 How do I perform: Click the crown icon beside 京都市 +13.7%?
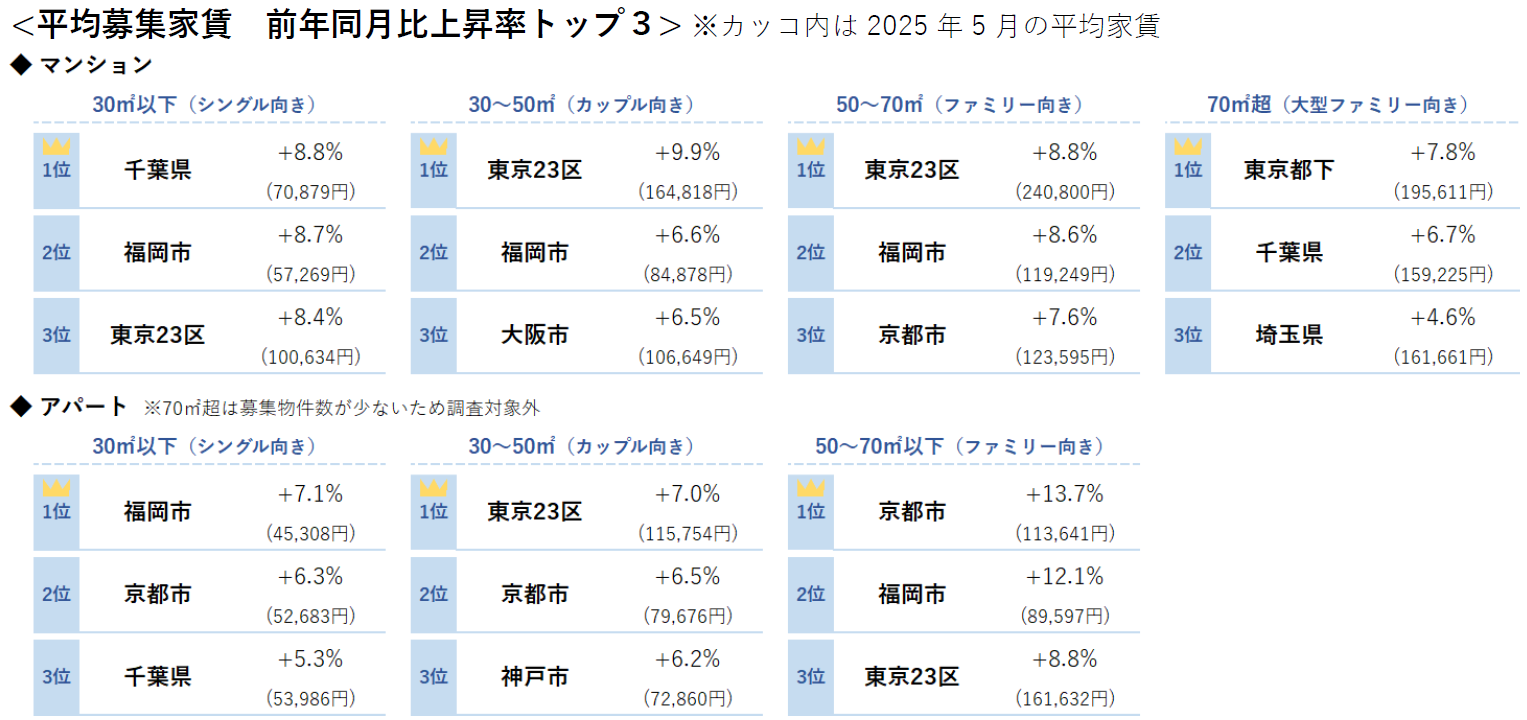[x=810, y=489]
